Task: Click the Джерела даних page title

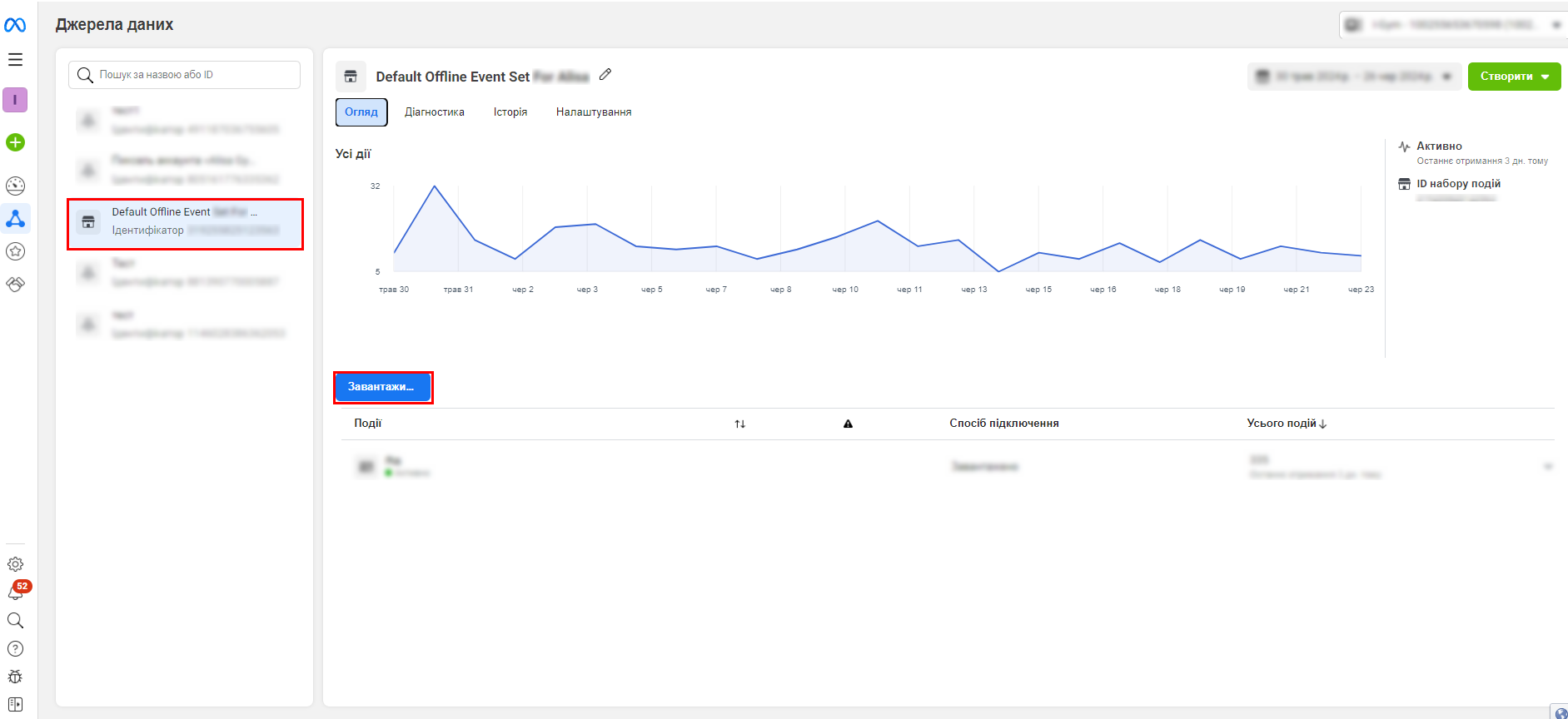Action: tap(114, 25)
